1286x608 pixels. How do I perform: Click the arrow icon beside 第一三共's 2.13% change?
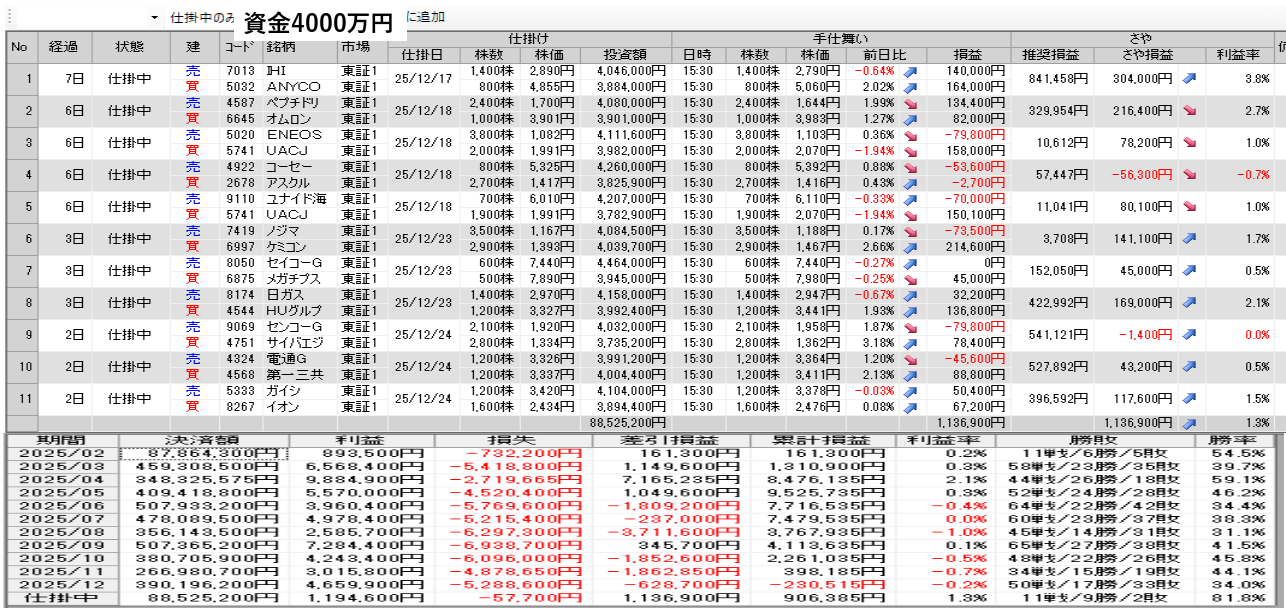[x=910, y=375]
